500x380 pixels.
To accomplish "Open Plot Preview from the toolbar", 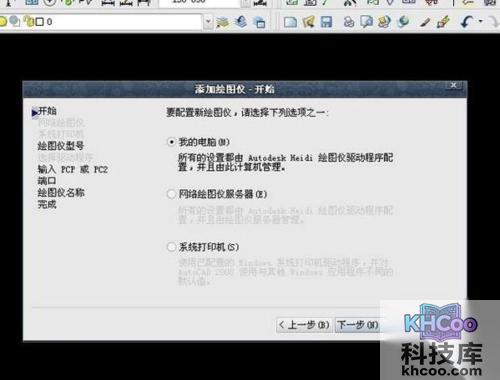I will click(x=367, y=22).
